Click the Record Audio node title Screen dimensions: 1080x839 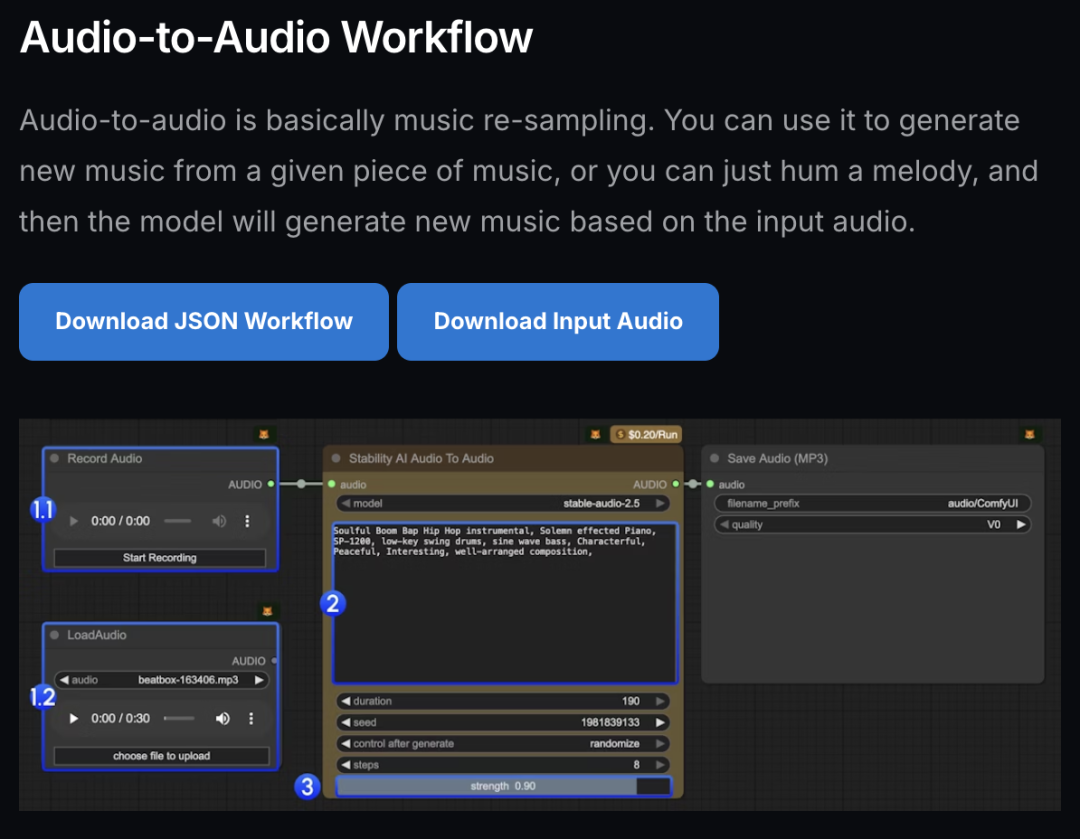(105, 458)
